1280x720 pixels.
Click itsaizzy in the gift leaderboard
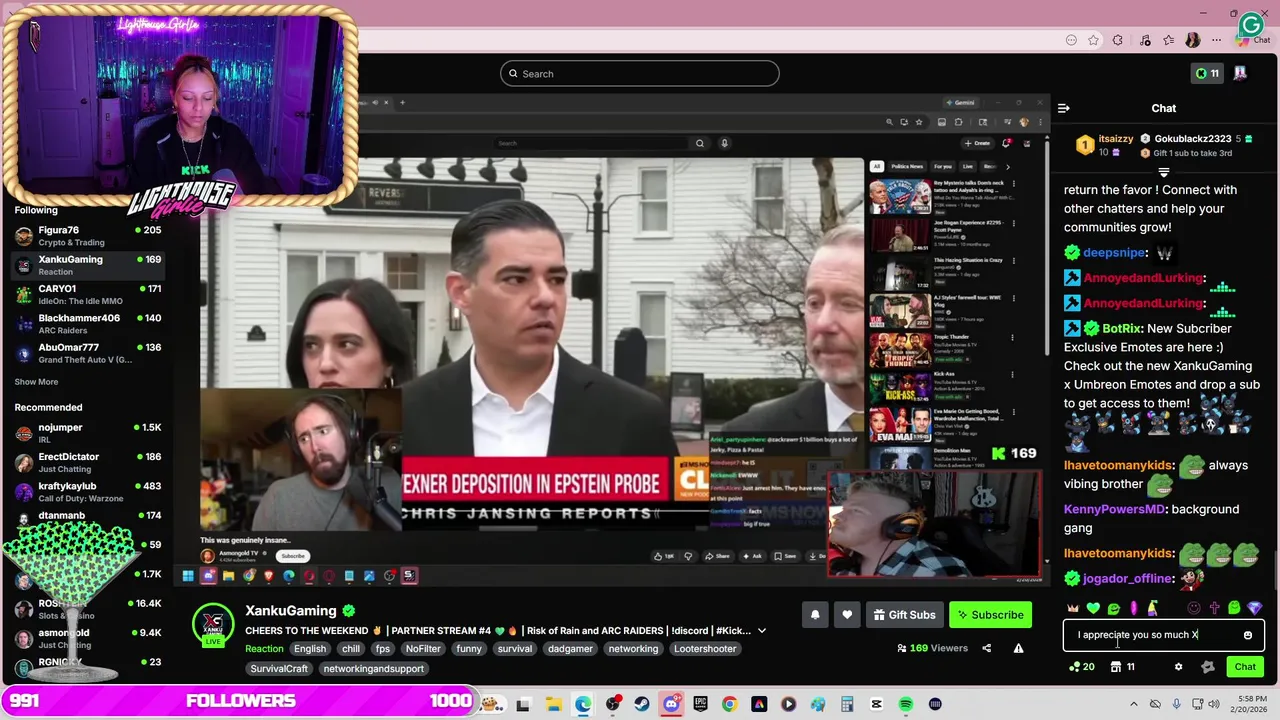point(1116,139)
